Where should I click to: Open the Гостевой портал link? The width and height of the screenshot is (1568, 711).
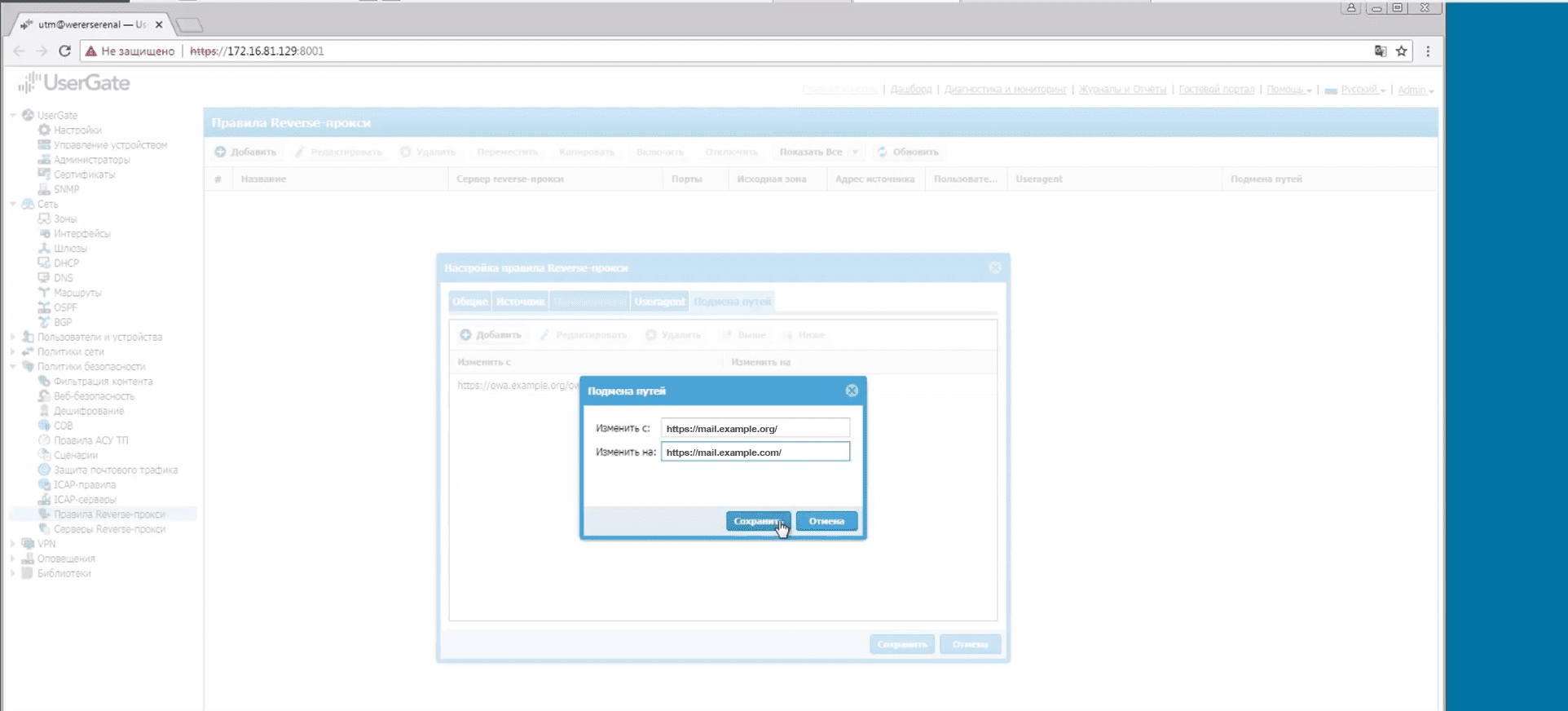(x=1217, y=90)
